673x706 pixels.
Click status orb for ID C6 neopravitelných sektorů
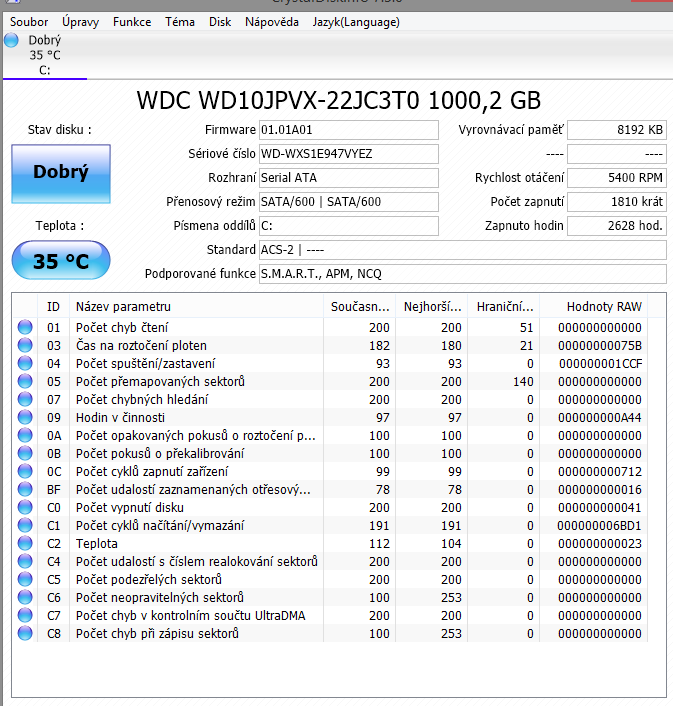(25, 597)
